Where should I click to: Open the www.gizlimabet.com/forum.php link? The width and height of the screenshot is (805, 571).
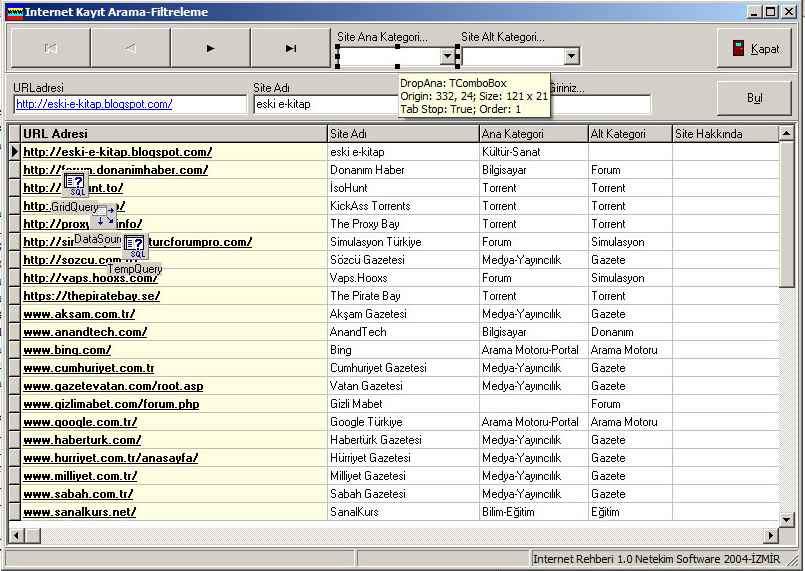[111, 404]
